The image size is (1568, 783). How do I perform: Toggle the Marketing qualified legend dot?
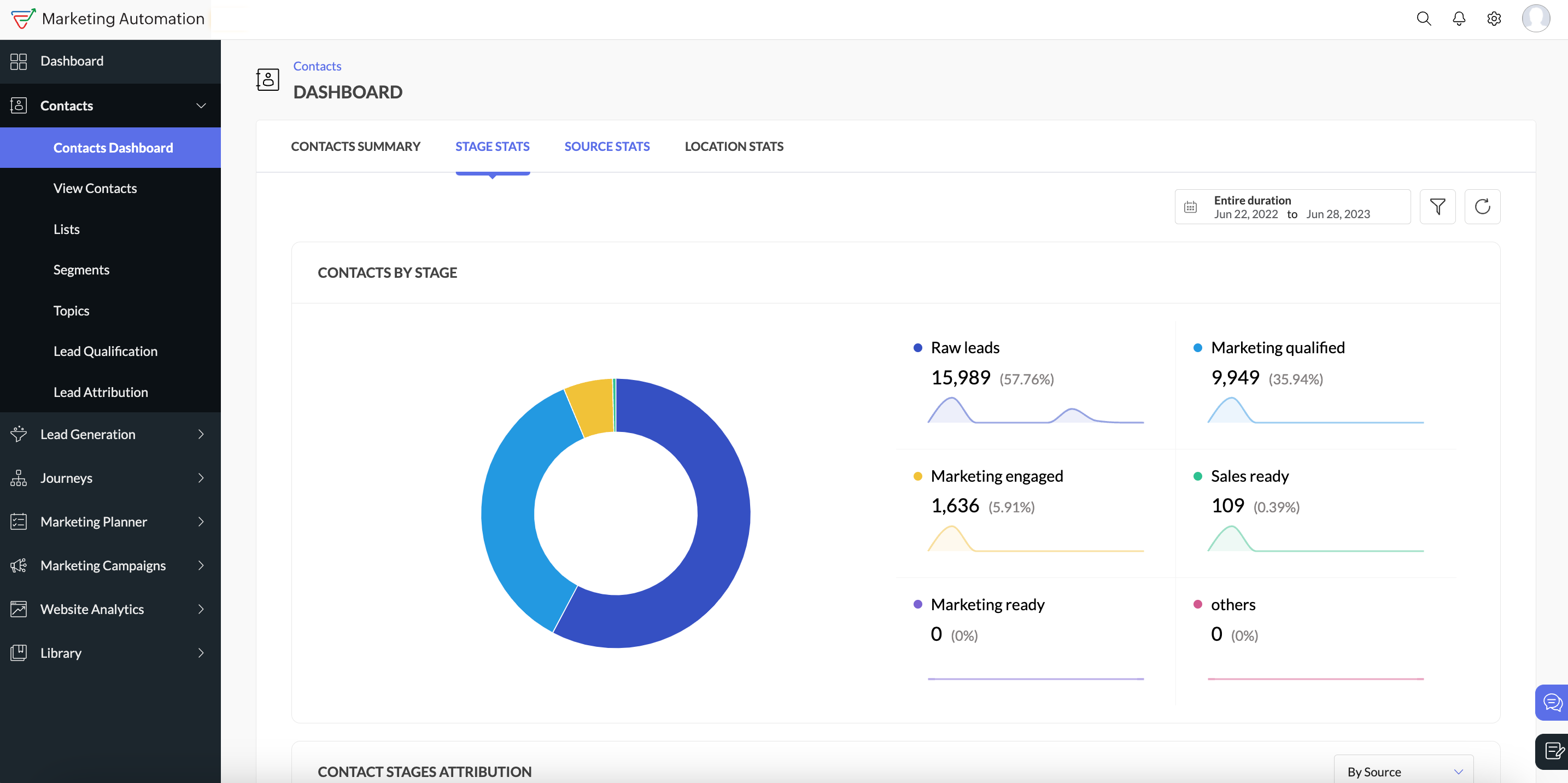[x=1197, y=348]
